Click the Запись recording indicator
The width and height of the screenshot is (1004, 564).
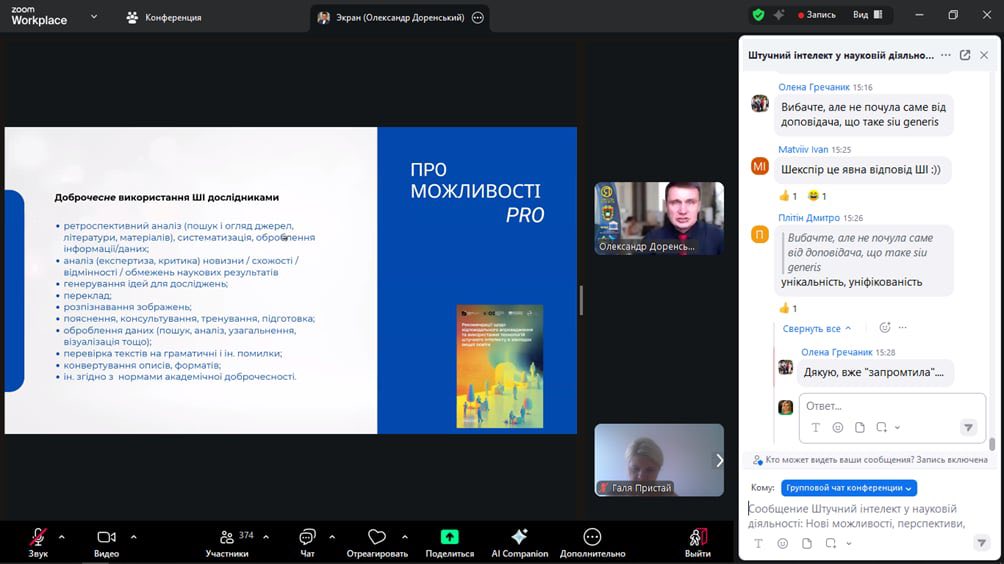click(x=817, y=15)
